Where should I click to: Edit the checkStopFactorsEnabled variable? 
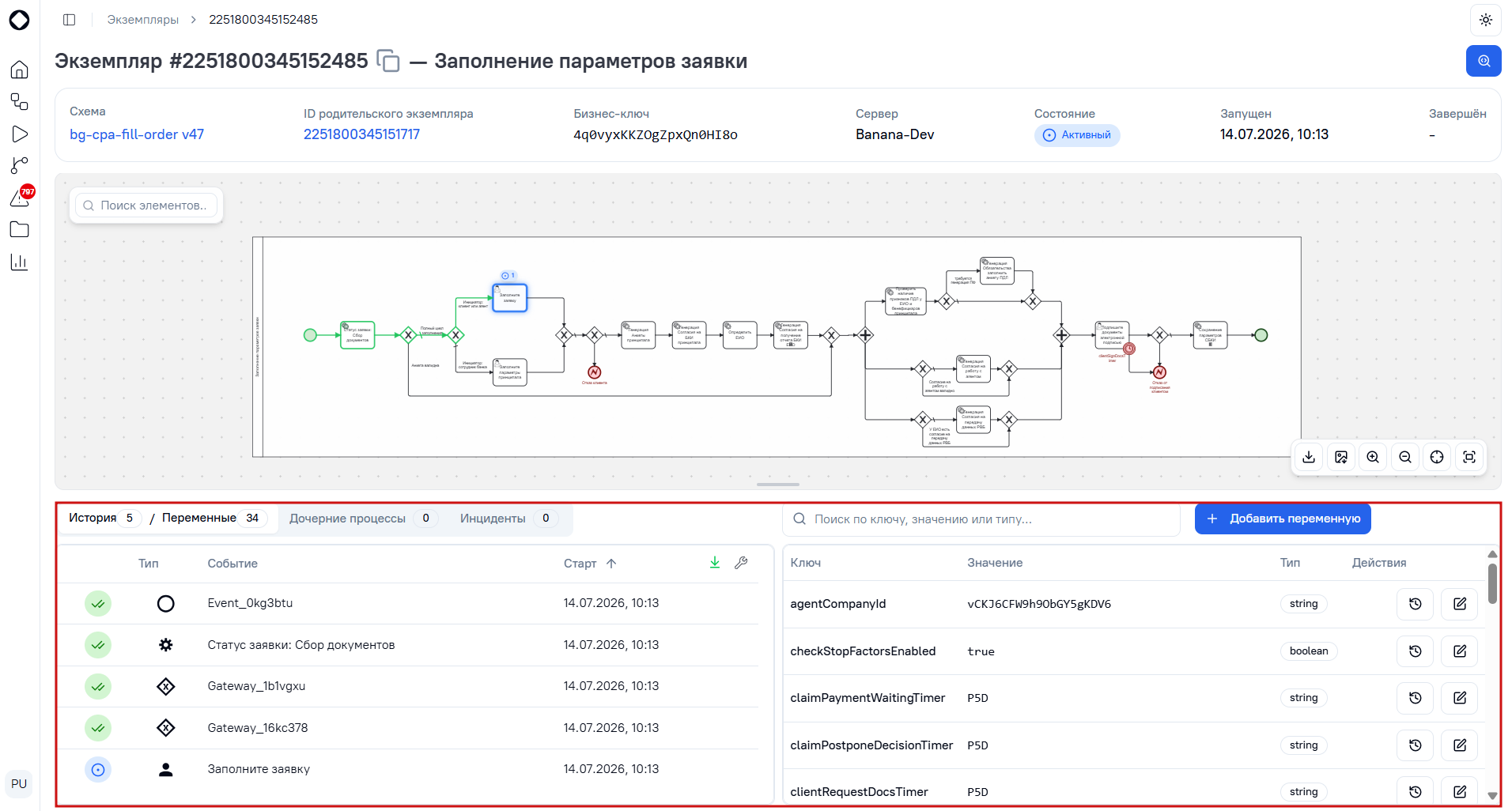(x=1460, y=651)
